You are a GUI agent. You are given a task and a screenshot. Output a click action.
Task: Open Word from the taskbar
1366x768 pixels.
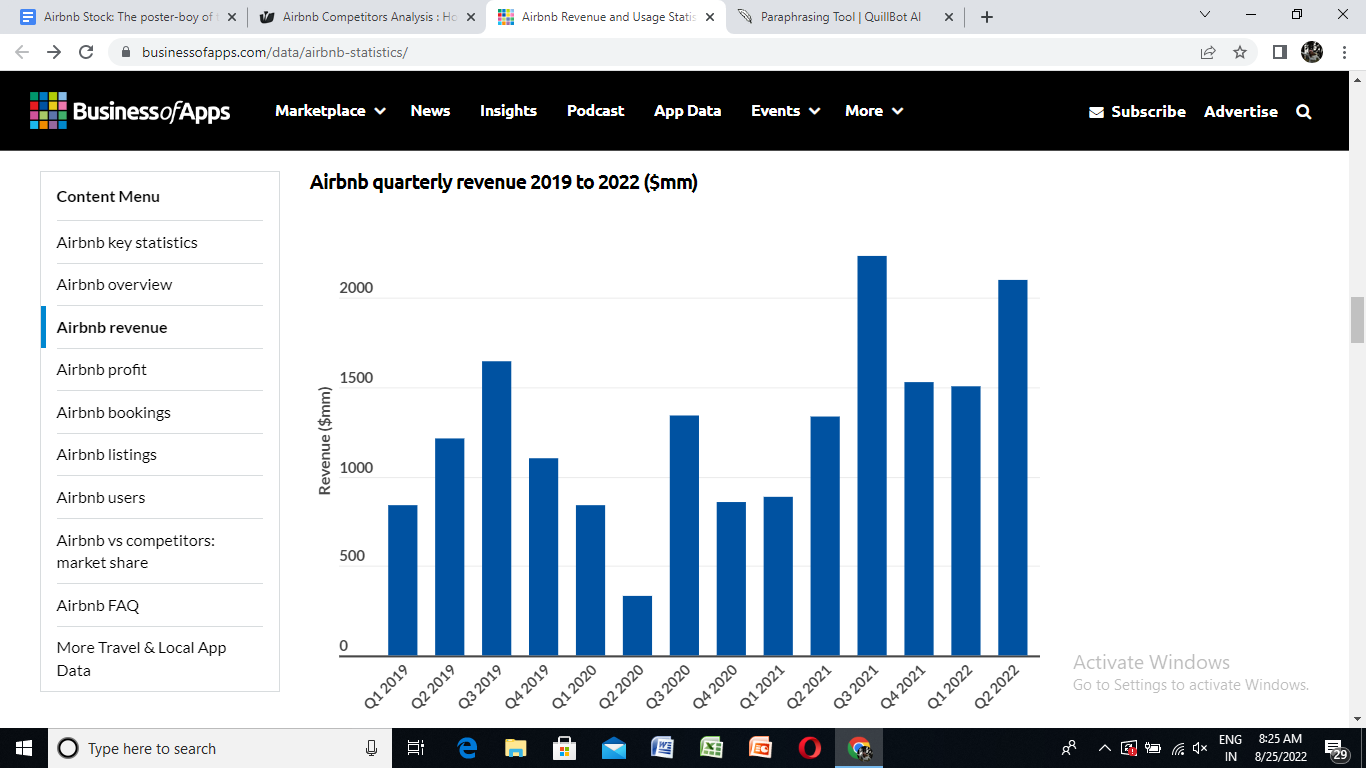coord(663,748)
